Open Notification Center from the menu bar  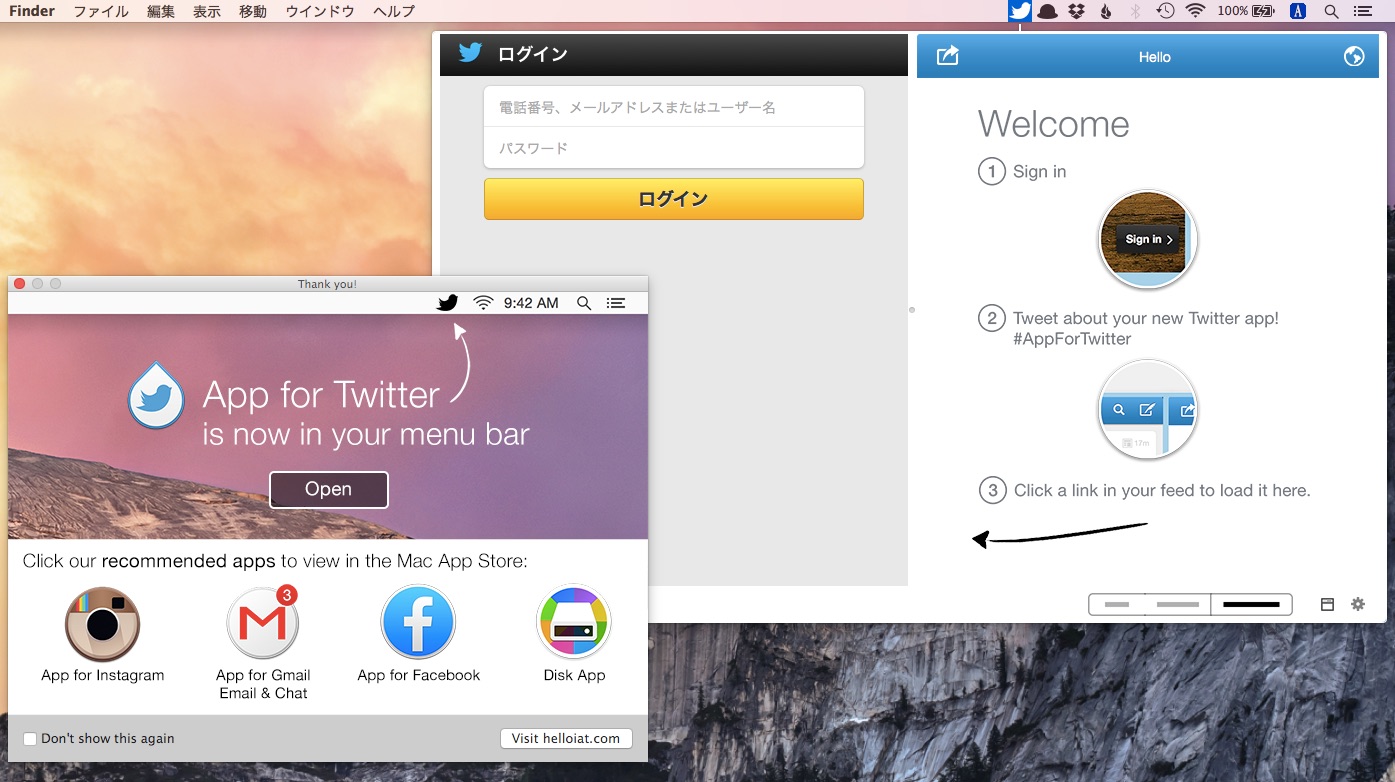pos(1362,12)
